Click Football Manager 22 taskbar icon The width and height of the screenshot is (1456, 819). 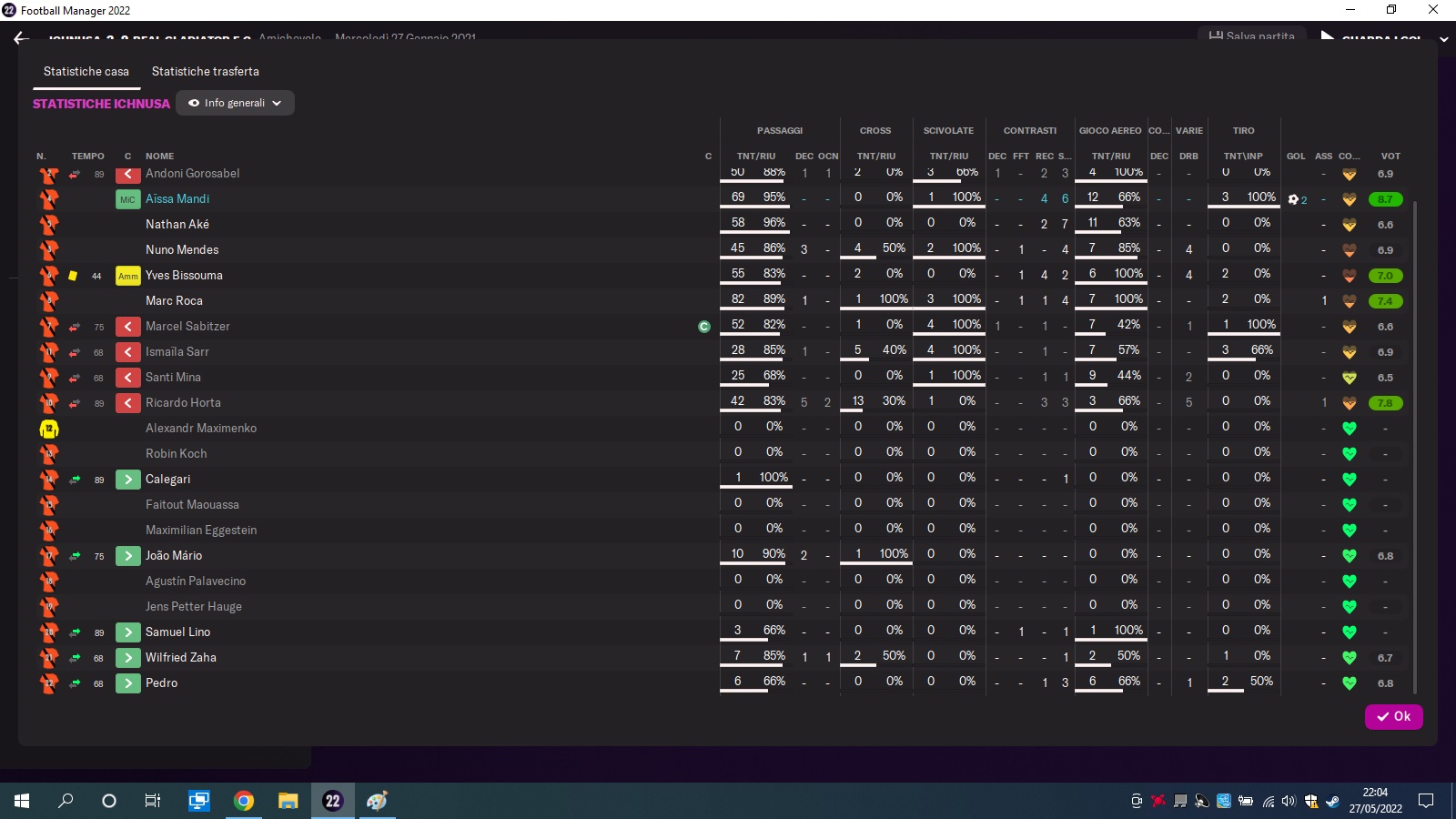coord(332,801)
